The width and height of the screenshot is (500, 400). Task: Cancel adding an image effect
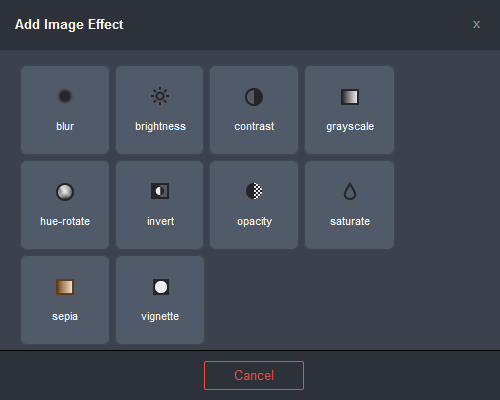tap(254, 375)
